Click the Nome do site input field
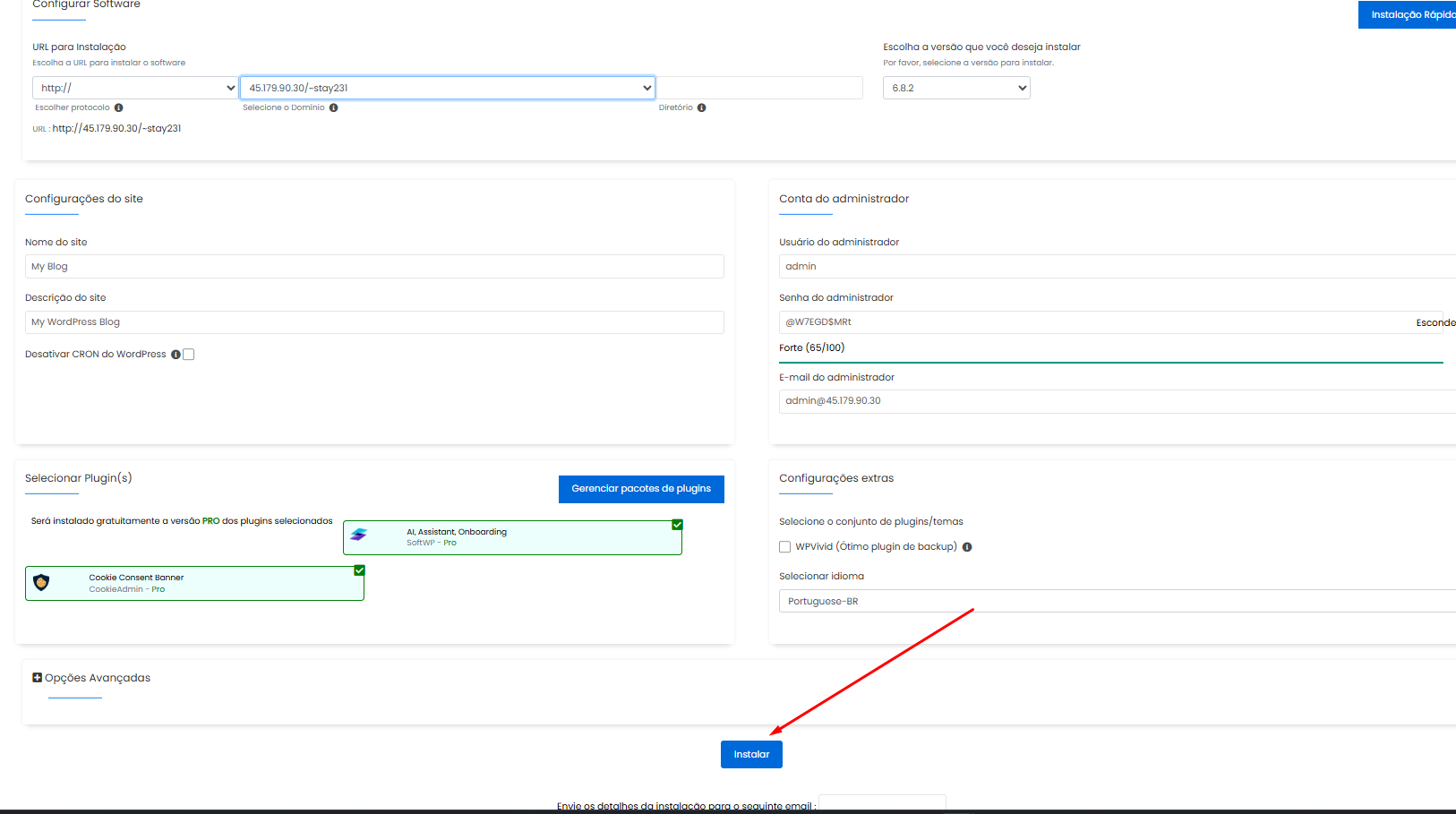Viewport: 1456px width, 814px height. [374, 267]
